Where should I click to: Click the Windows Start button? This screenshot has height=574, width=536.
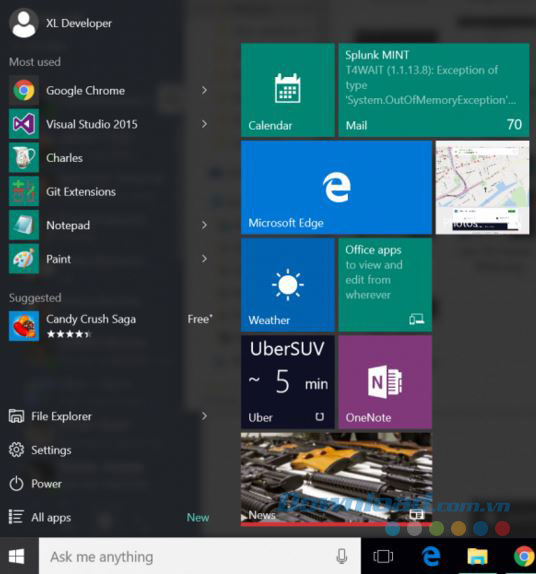point(17,556)
